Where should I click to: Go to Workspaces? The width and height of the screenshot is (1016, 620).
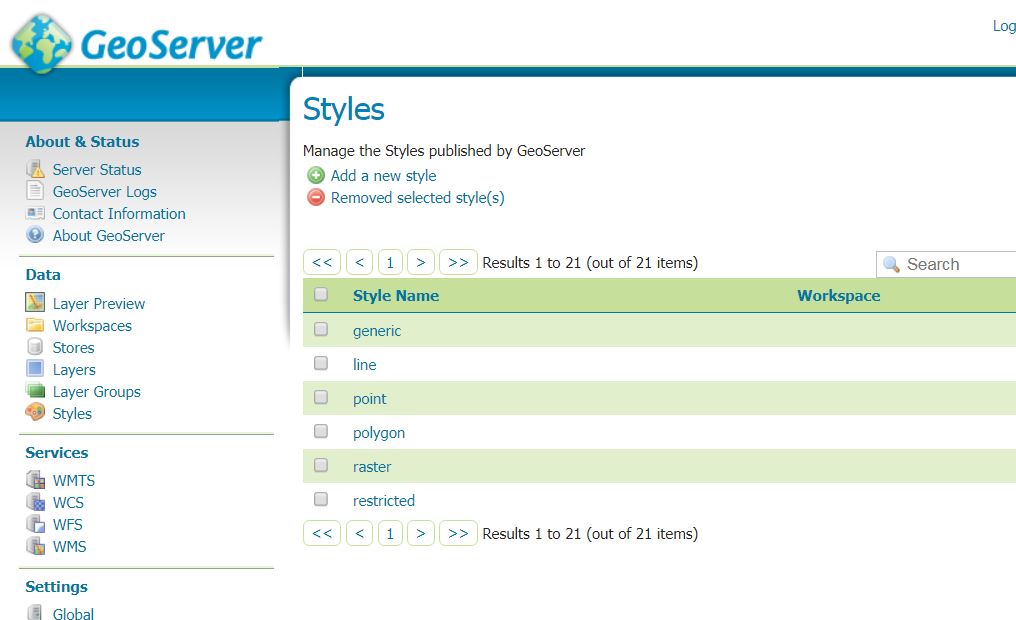coord(92,326)
